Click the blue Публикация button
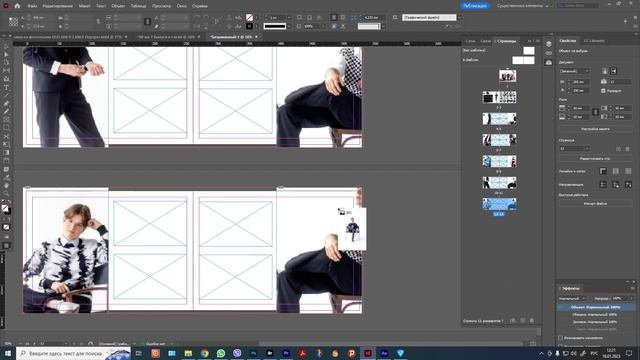The width and height of the screenshot is (640, 360). coord(475,6)
